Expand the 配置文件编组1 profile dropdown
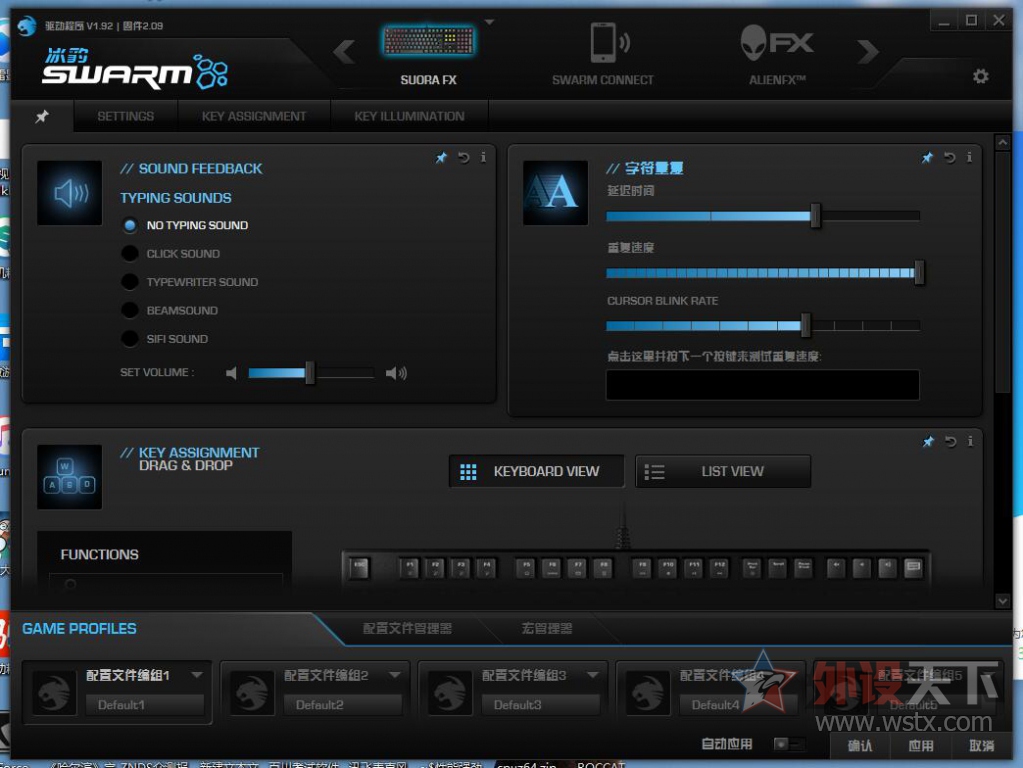The image size is (1023, 768). point(197,675)
